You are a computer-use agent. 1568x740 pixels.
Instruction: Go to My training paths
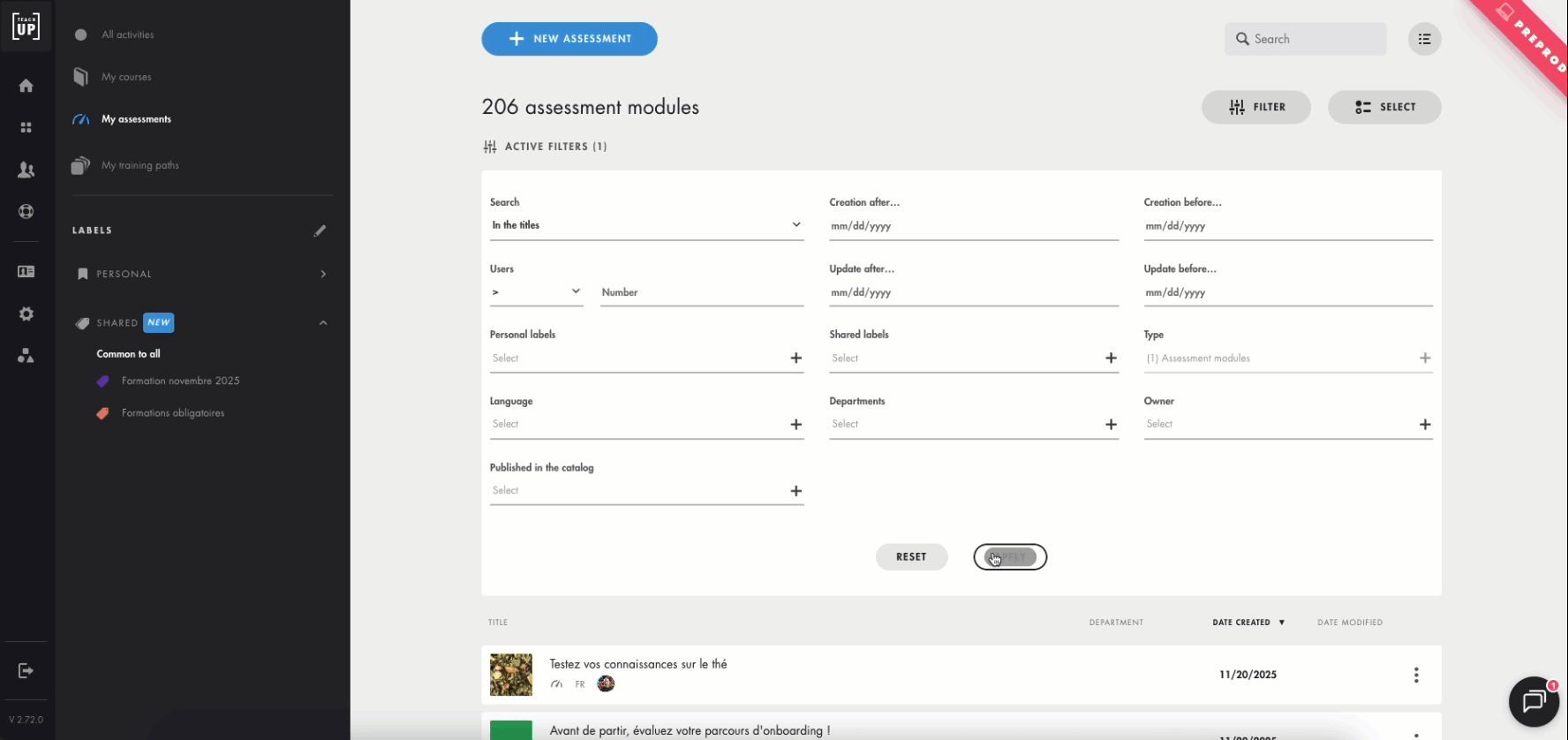tap(139, 165)
